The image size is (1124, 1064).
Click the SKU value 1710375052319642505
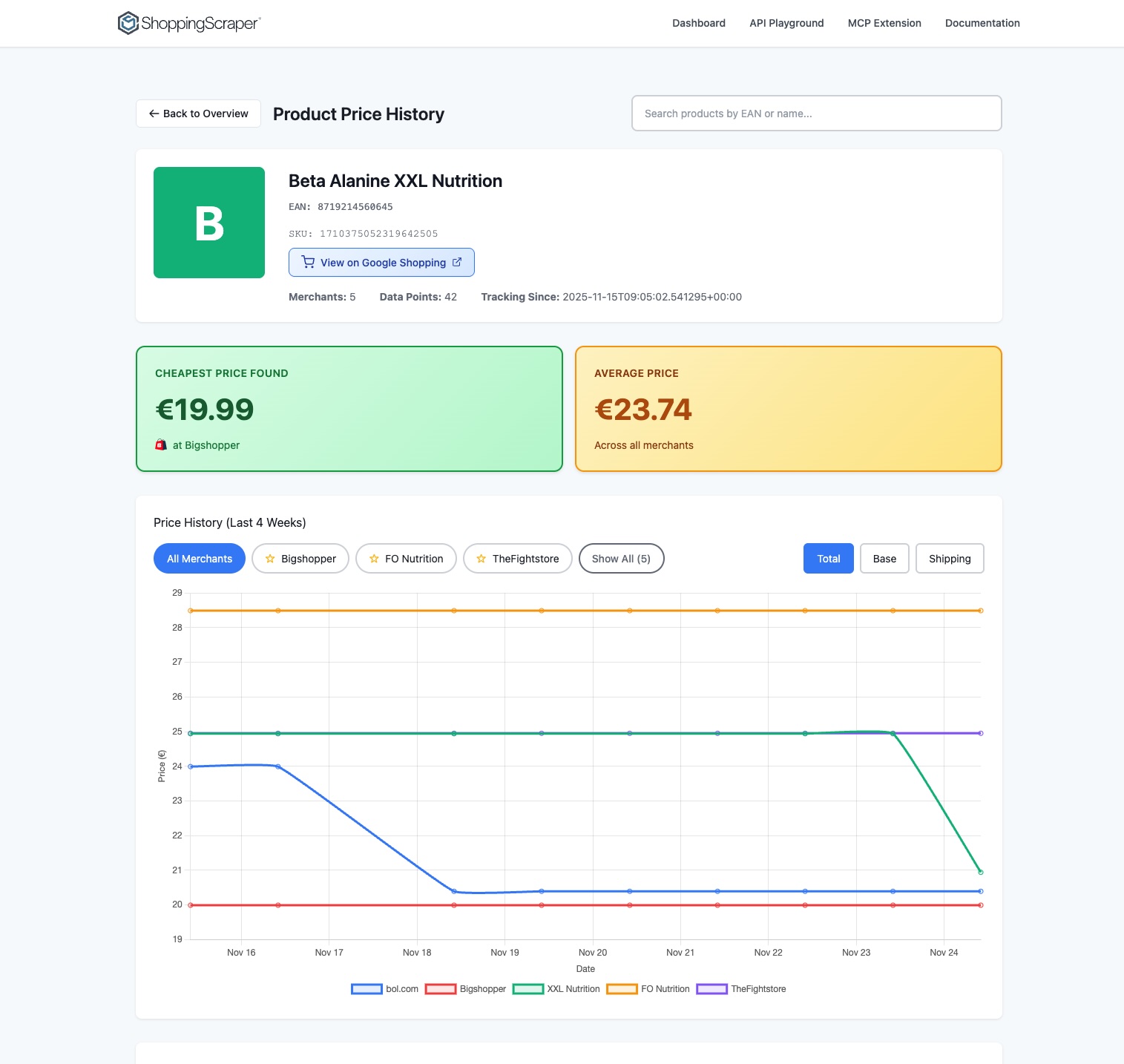pyautogui.click(x=378, y=234)
